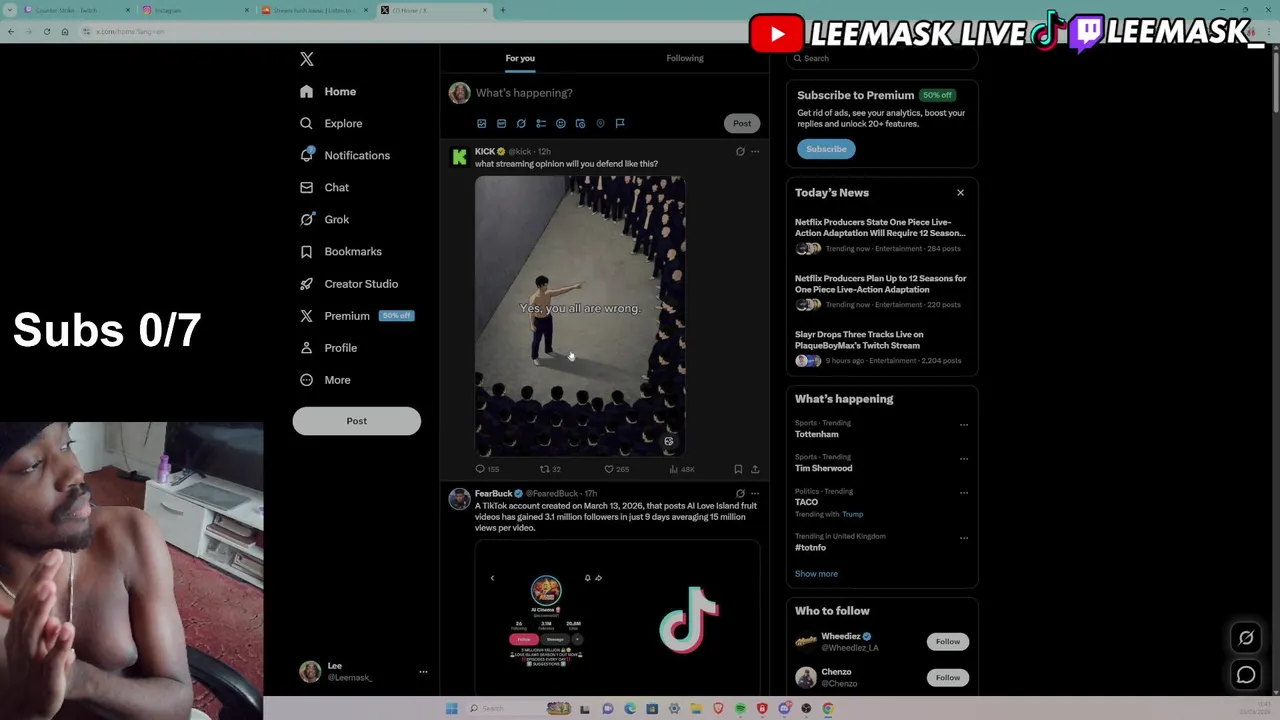Open the More menu in the sidebar
Viewport: 1280px width, 720px height.
(x=325, y=379)
